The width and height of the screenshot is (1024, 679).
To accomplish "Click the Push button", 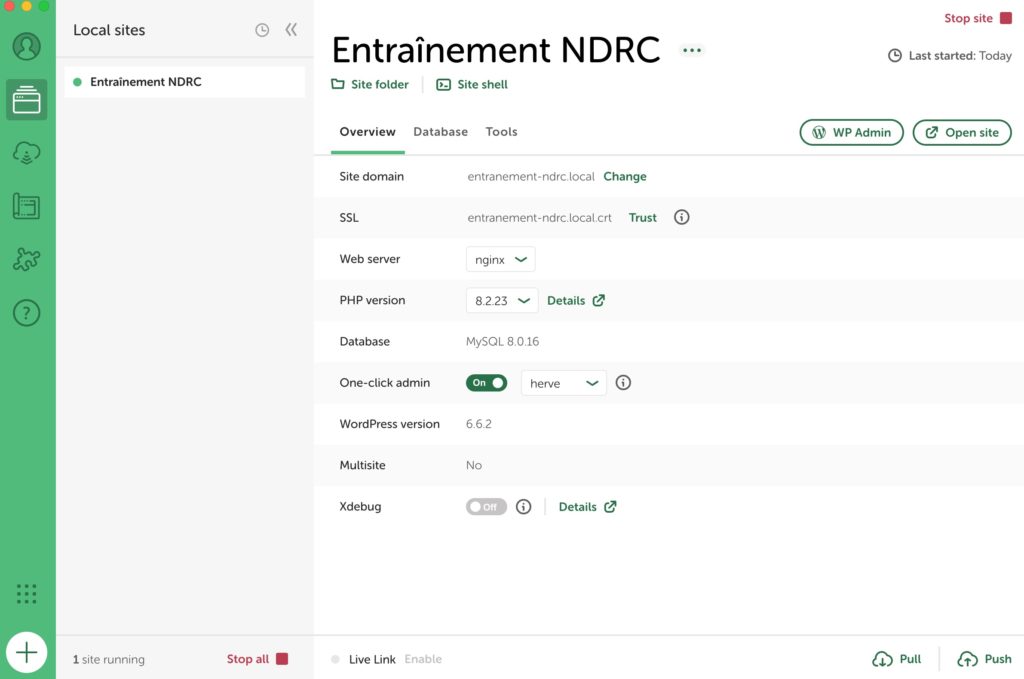I will [x=984, y=659].
